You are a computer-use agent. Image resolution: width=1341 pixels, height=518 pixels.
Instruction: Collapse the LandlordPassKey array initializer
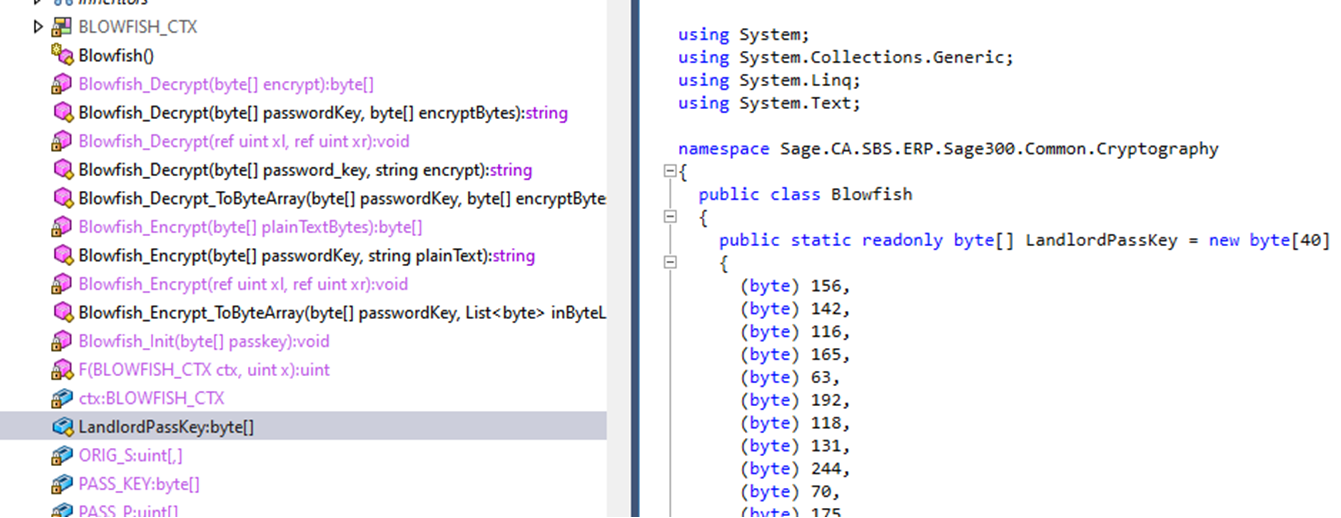tap(669, 264)
